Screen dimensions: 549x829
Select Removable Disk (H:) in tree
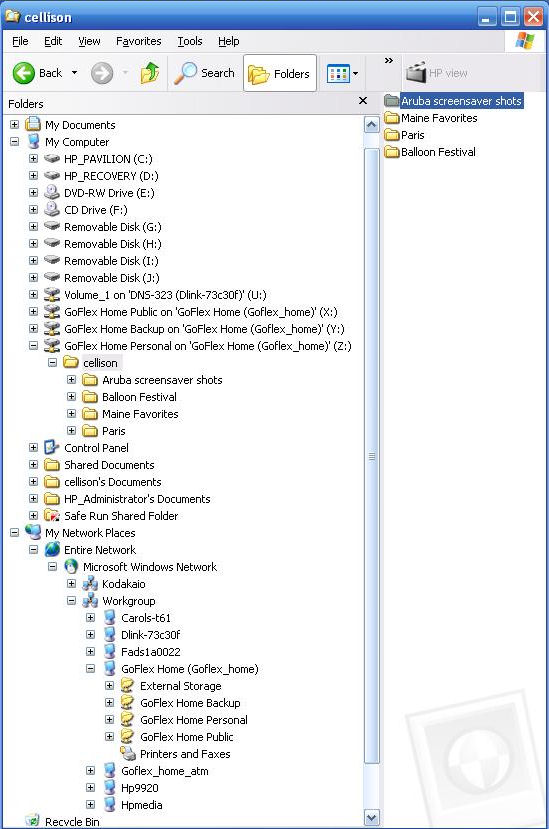pos(113,244)
